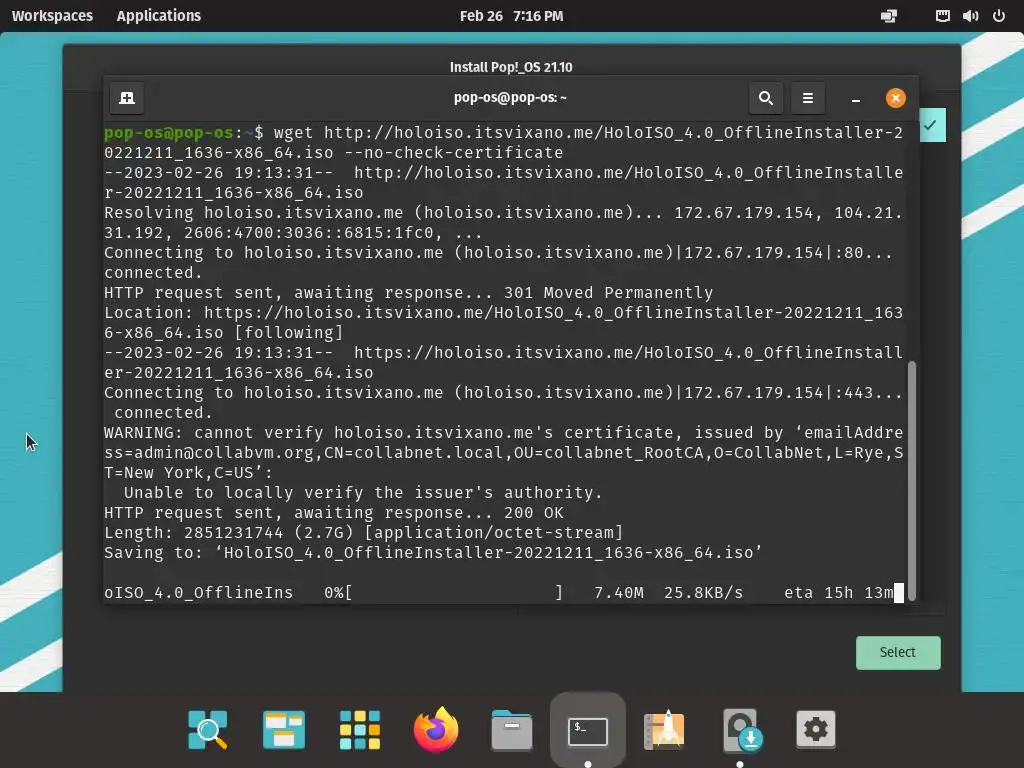Open new terminal tab icon
This screenshot has width=1024, height=768.
[x=127, y=98]
